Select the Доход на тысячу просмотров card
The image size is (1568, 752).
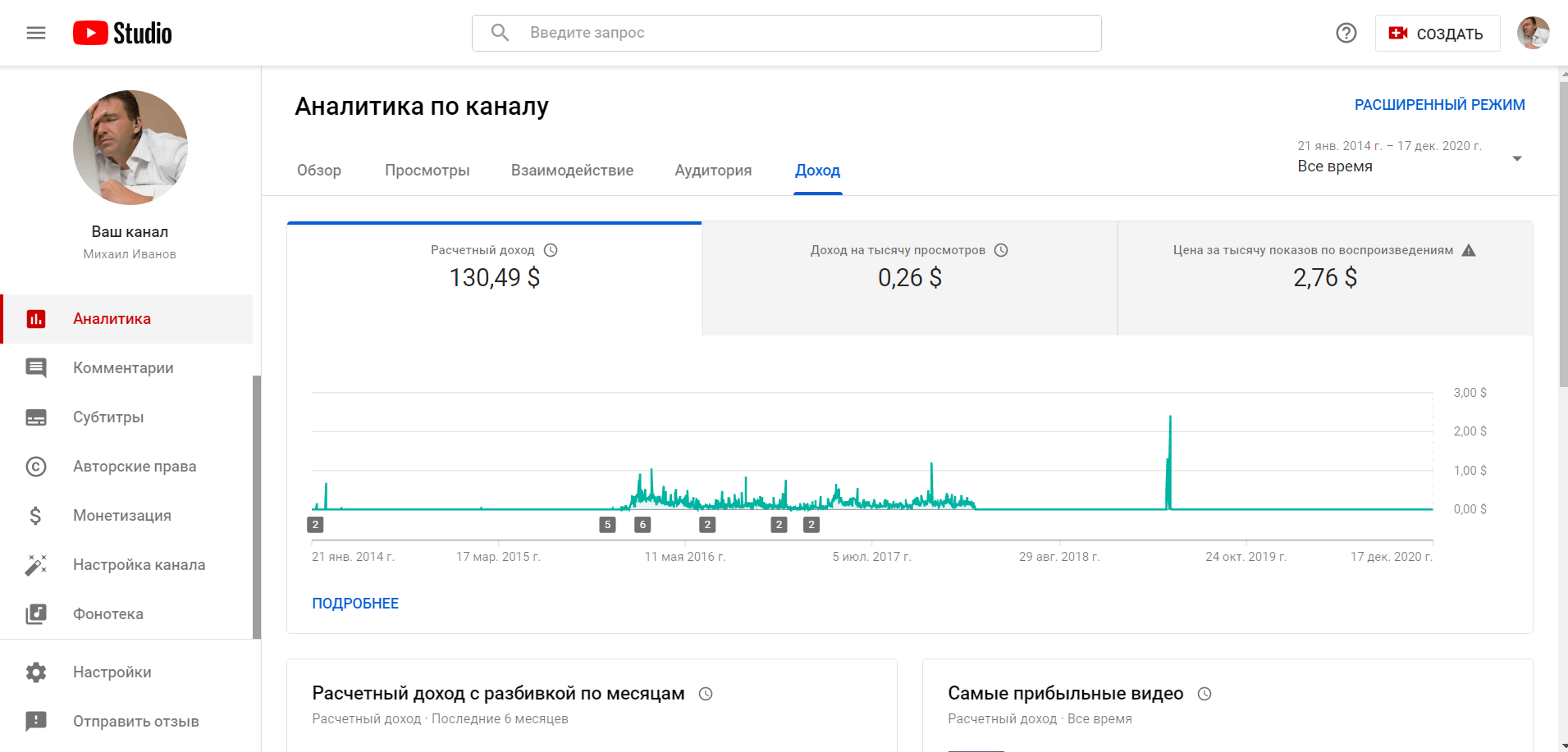click(x=910, y=278)
